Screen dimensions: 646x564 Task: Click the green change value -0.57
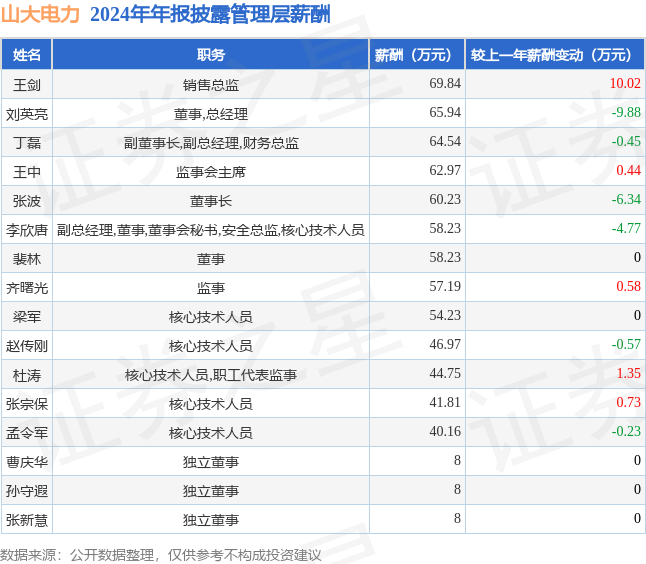[626, 344]
